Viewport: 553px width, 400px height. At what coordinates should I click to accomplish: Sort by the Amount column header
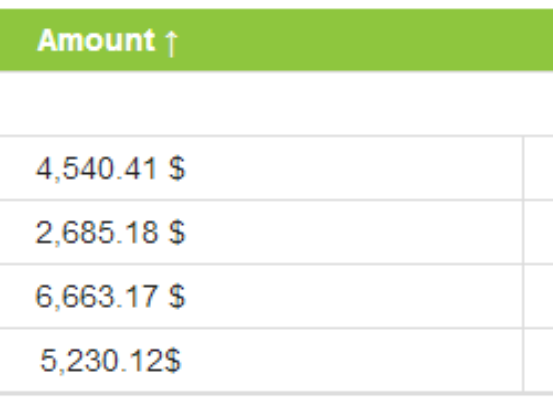[x=96, y=41]
